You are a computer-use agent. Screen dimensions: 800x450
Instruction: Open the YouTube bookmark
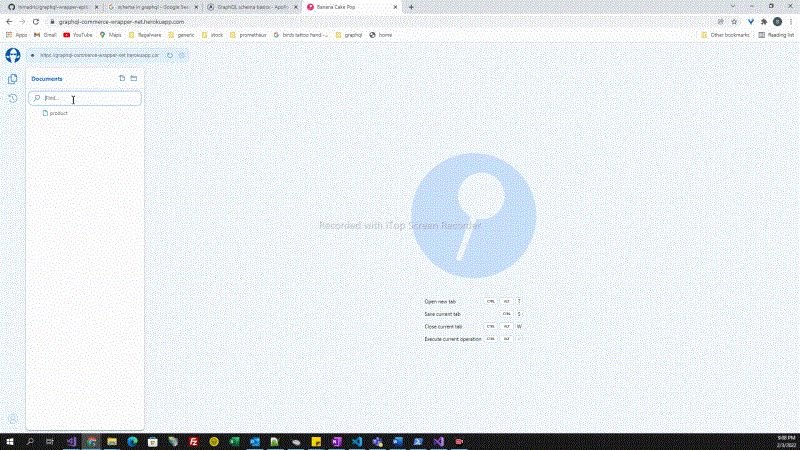point(77,34)
